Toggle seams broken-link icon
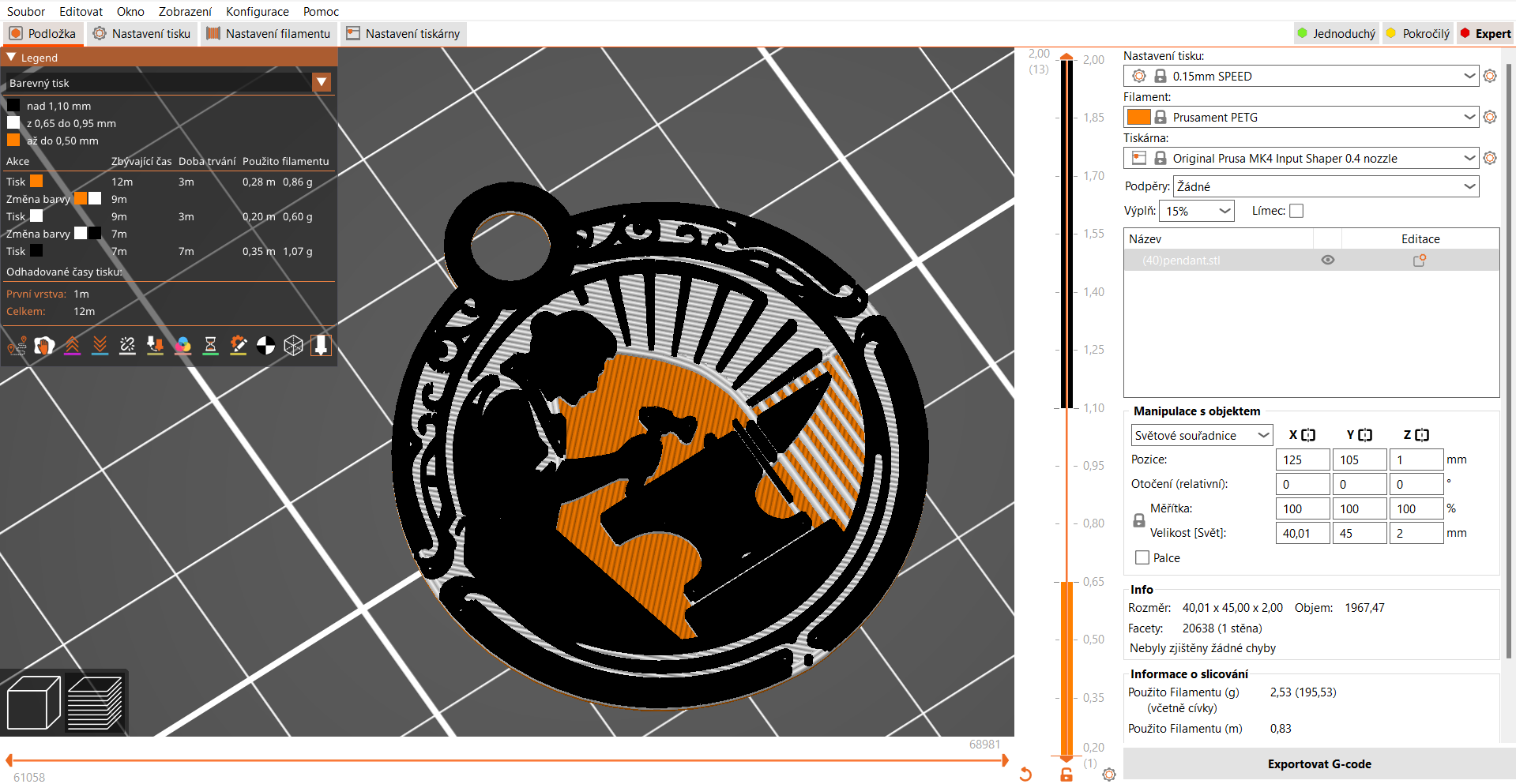This screenshot has height=784, width=1516. point(127,346)
